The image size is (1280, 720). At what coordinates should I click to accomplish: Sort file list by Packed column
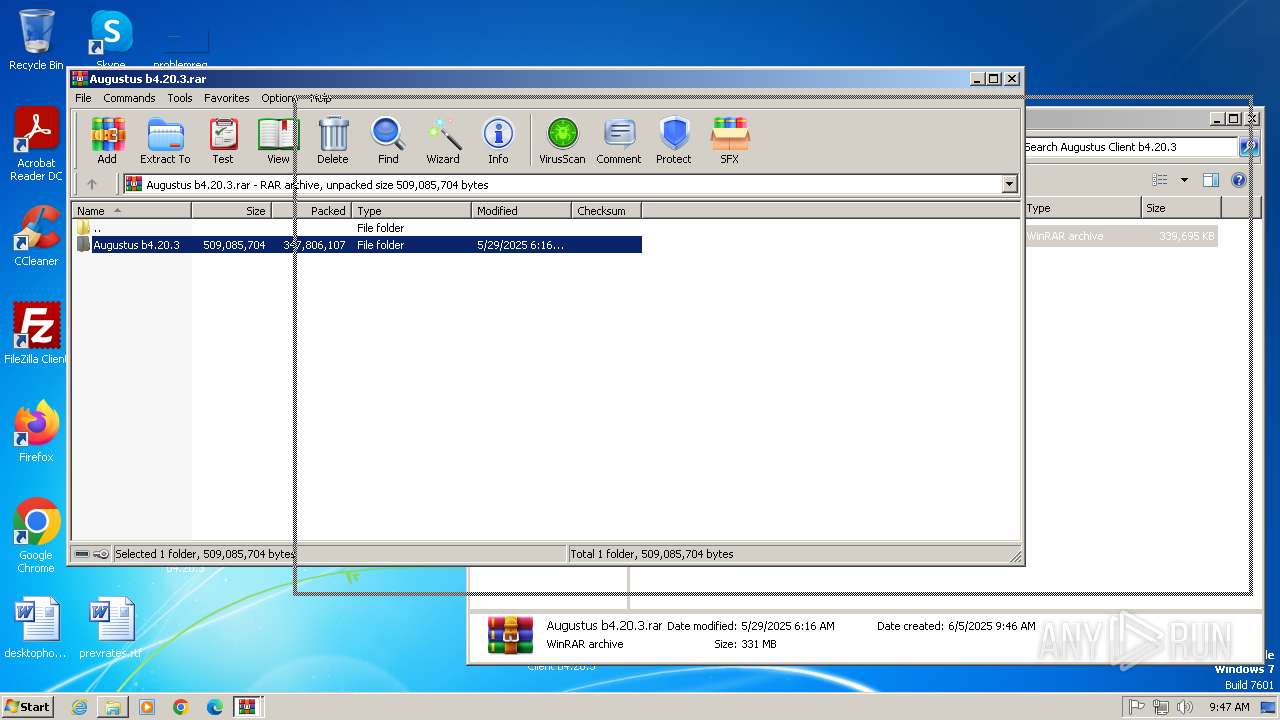[x=311, y=210]
